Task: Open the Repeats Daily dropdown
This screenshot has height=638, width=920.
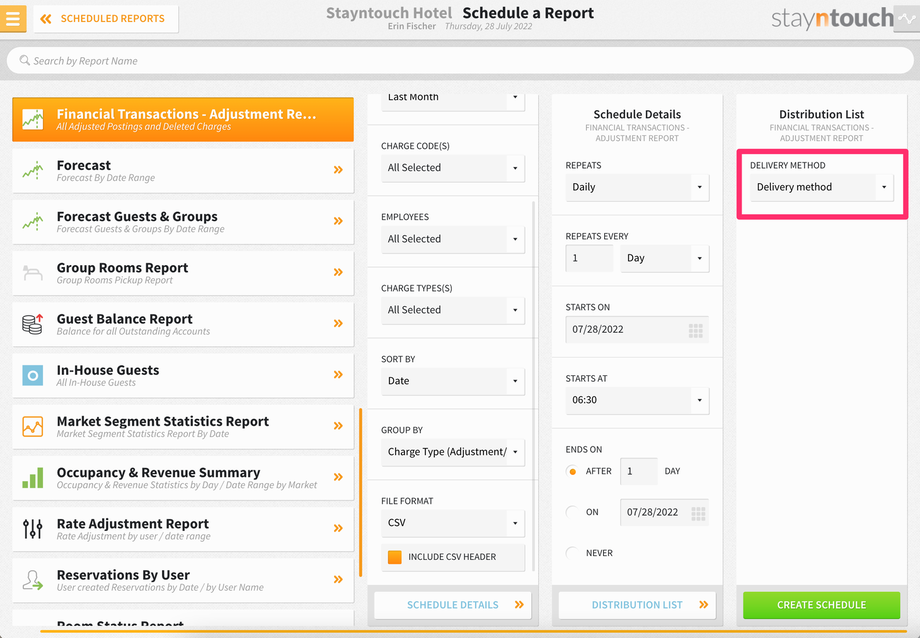Action: coord(637,187)
